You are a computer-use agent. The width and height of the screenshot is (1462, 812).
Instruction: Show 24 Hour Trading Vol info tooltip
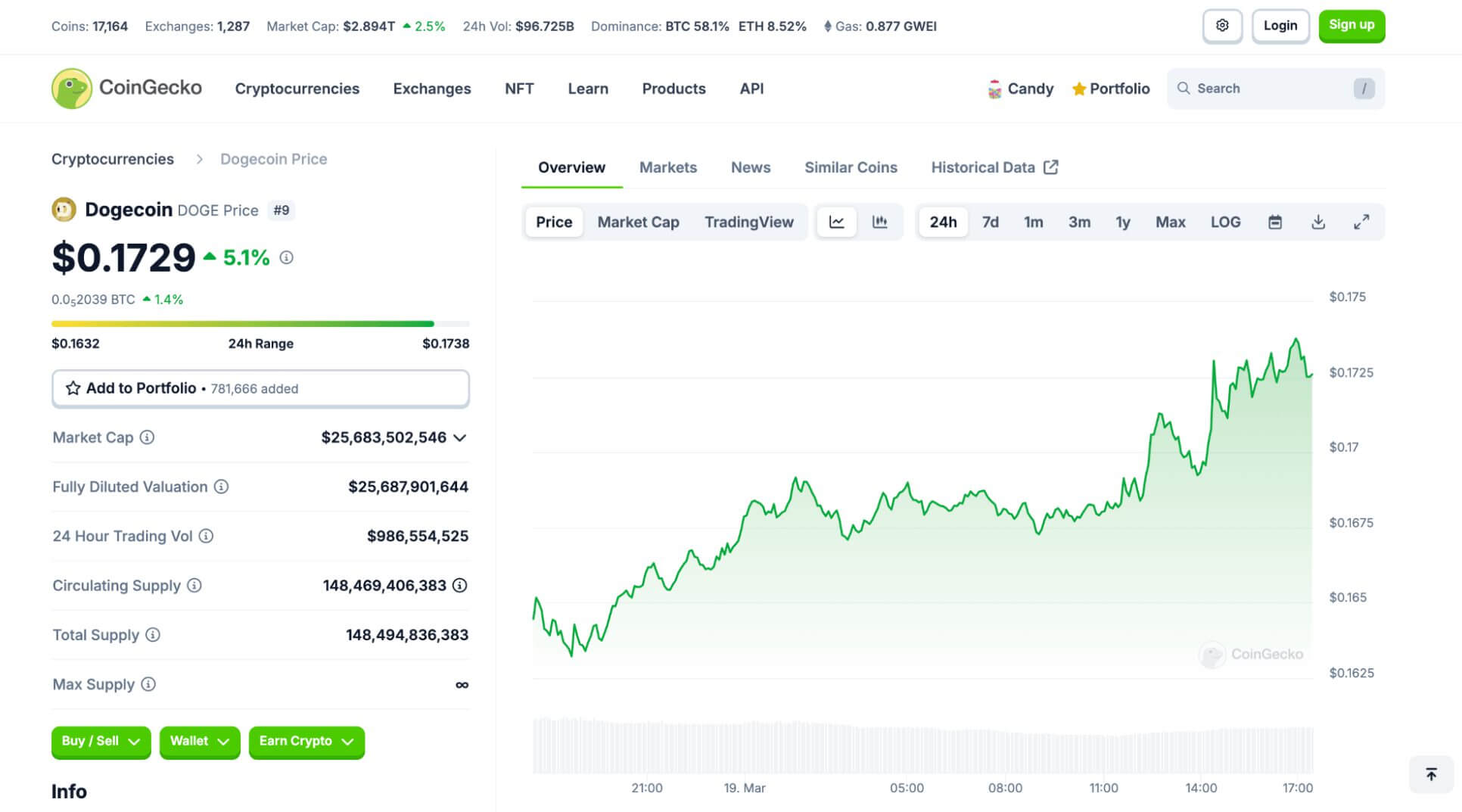tap(206, 536)
